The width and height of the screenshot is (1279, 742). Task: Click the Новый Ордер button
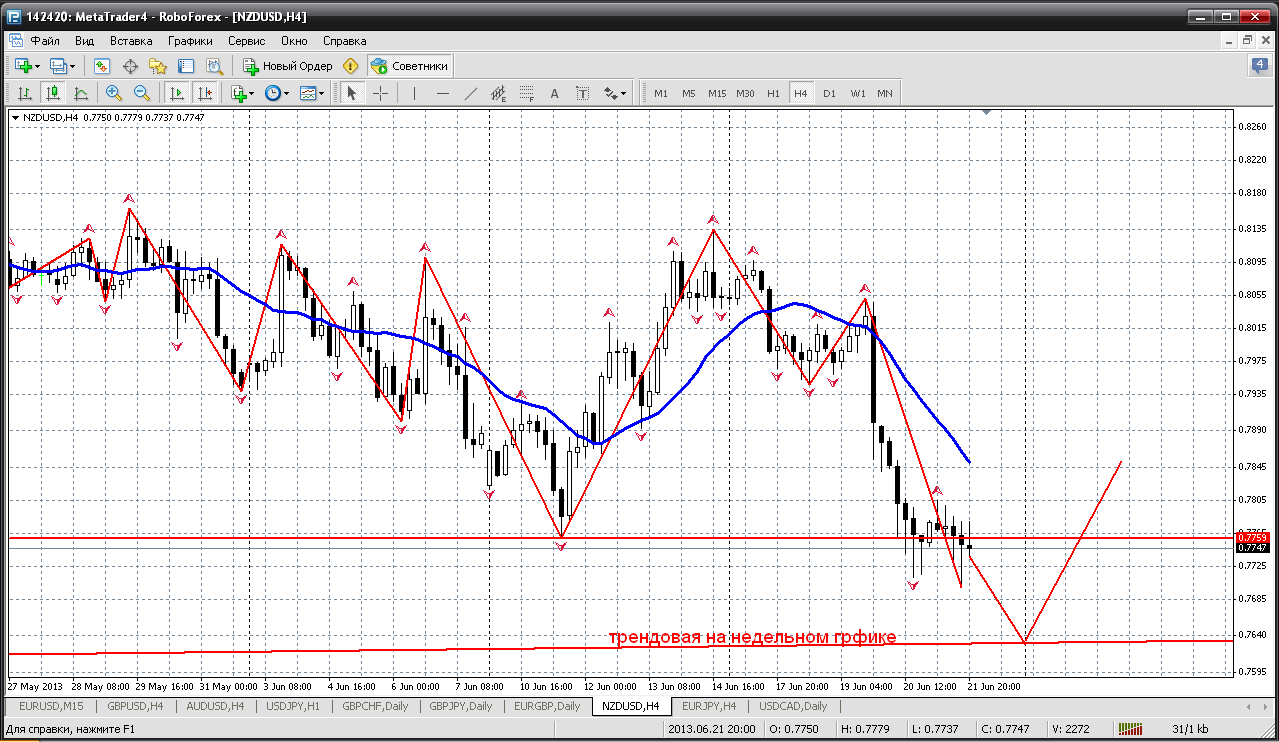point(288,66)
